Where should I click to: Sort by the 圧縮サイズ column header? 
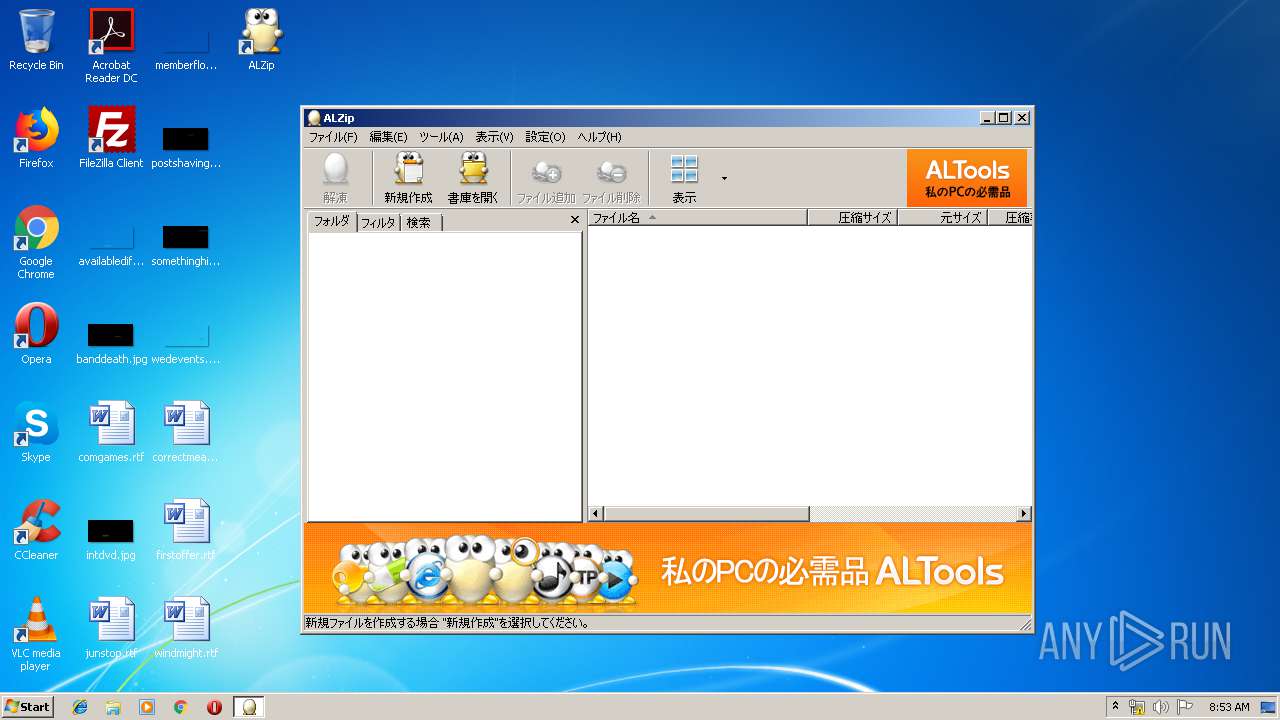point(852,217)
